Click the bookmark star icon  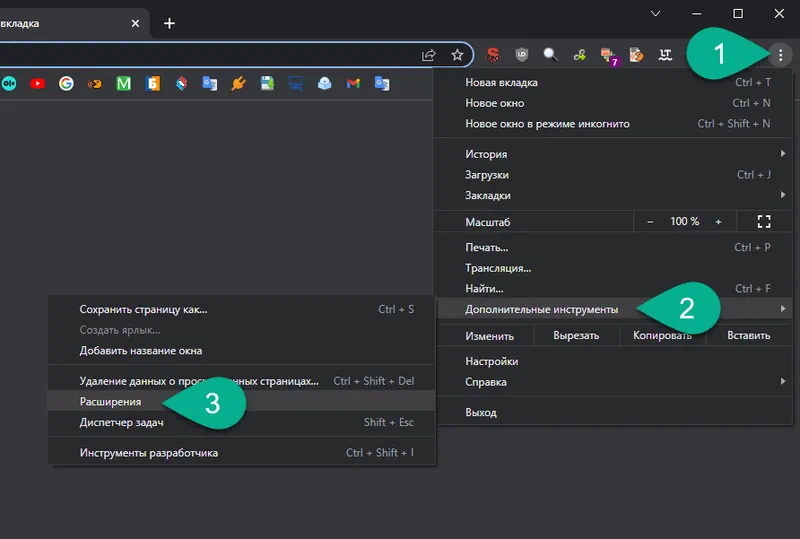(x=457, y=55)
